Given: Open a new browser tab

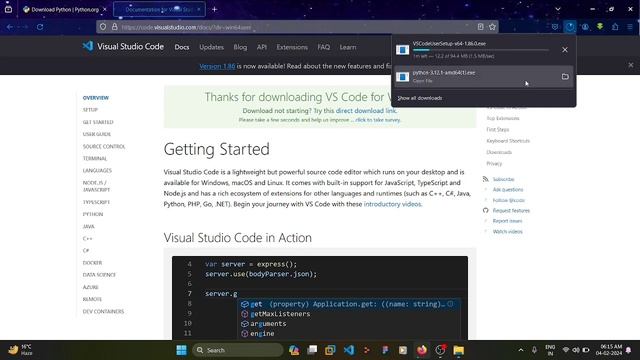Looking at the screenshot, I should 214,9.
